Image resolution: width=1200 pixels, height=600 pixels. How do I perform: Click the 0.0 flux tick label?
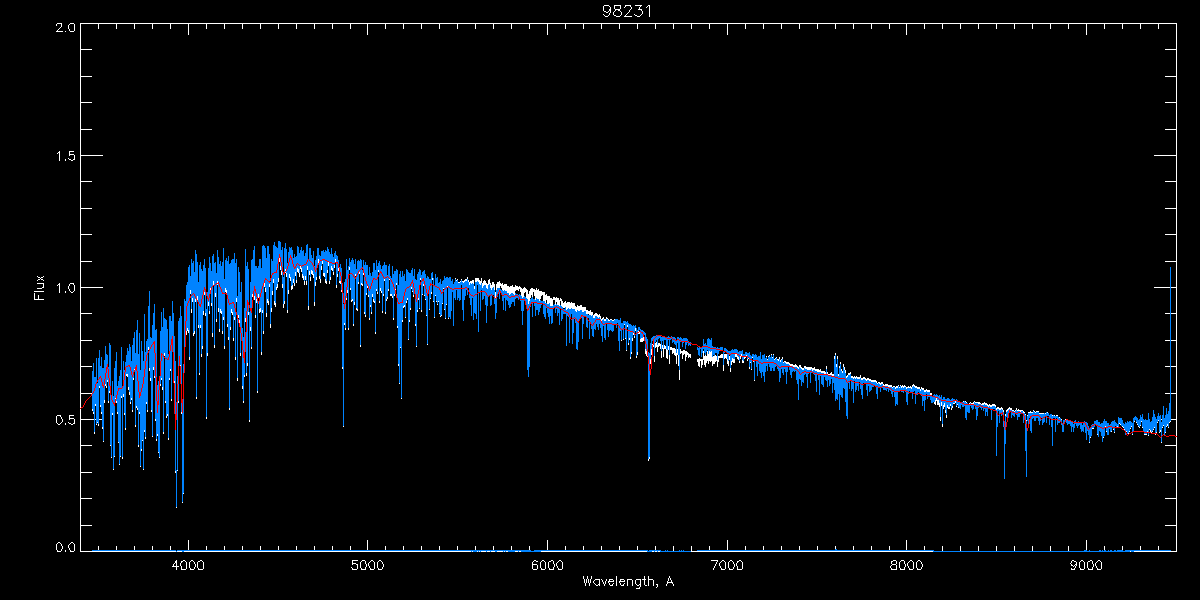tap(66, 548)
